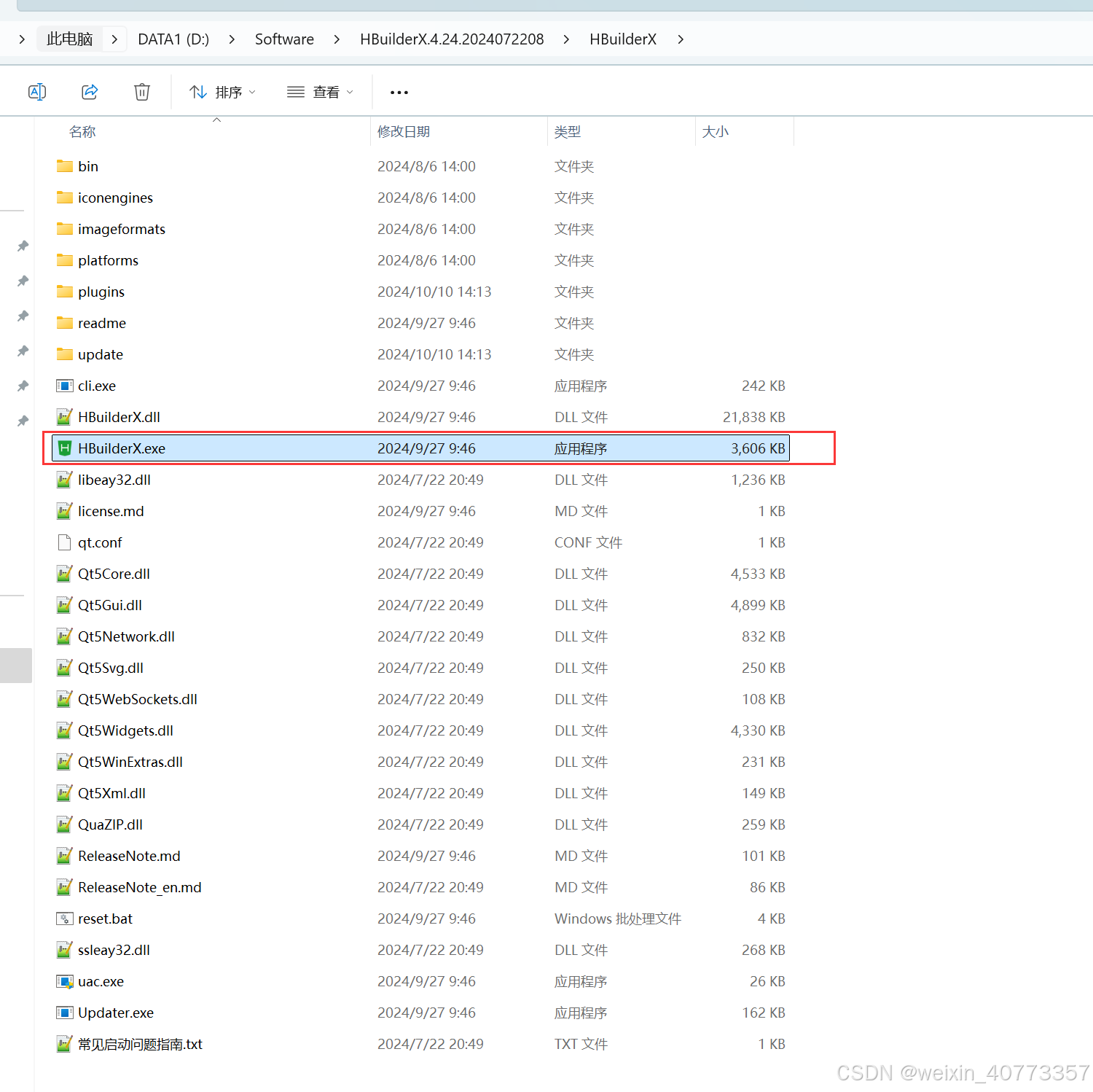Select the libeay32.dll file icon

click(x=65, y=480)
